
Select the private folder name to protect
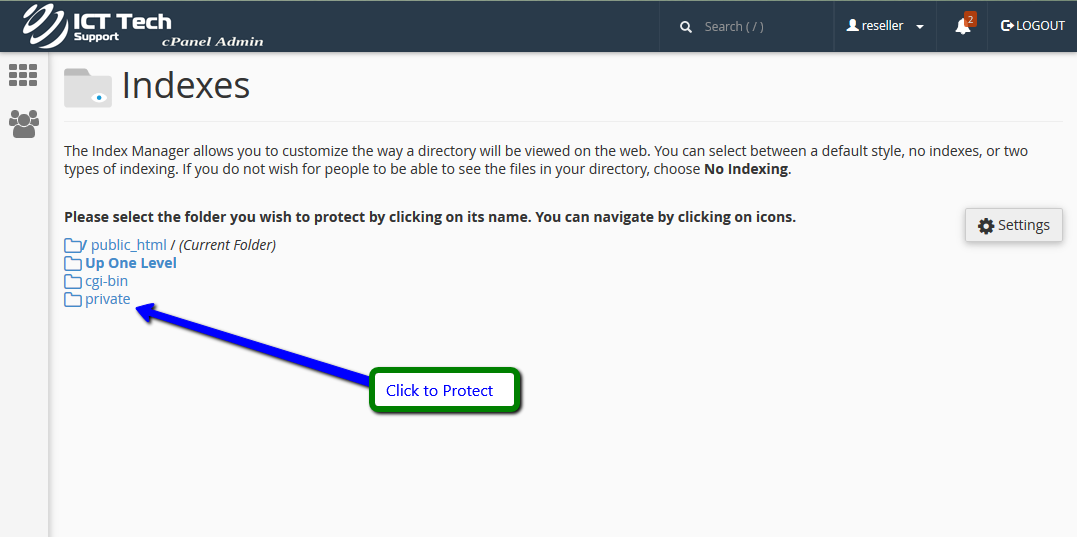[x=108, y=299]
